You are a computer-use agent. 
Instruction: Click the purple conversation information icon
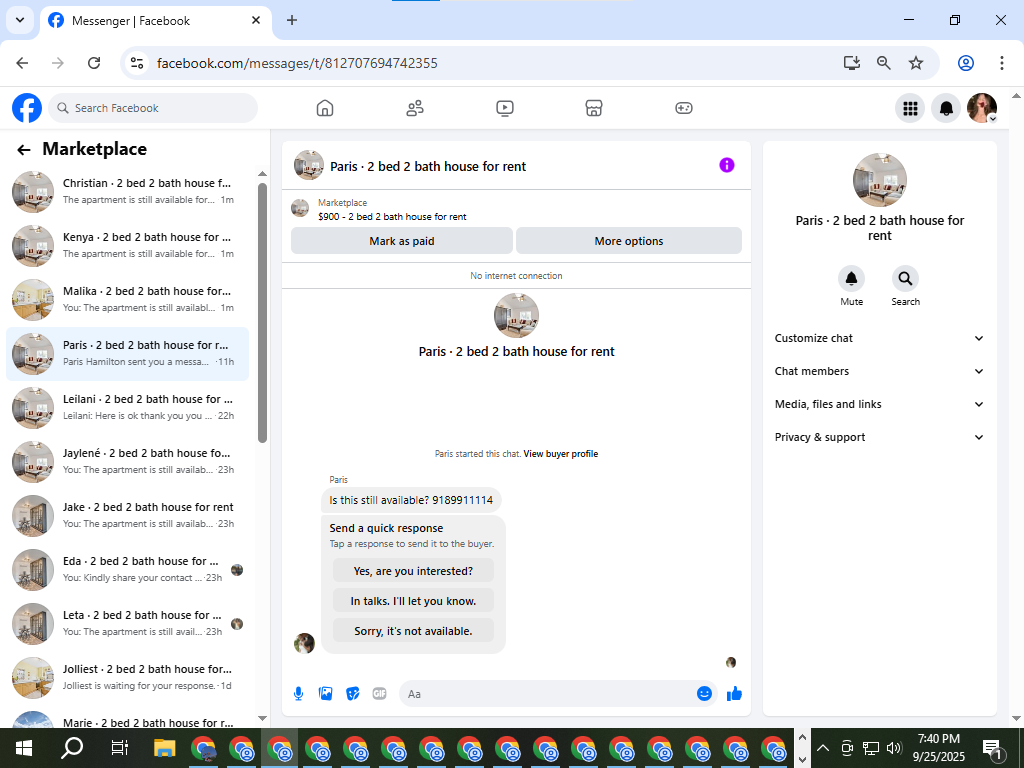tap(727, 165)
